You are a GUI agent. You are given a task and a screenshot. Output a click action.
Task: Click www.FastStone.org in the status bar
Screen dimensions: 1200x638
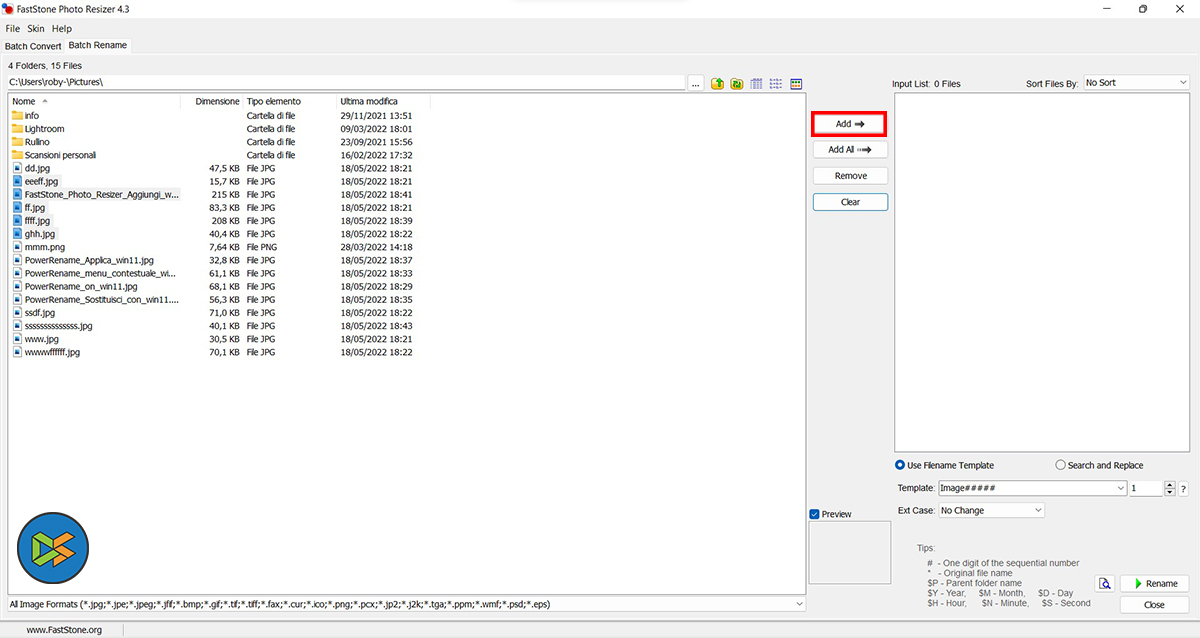point(63,630)
